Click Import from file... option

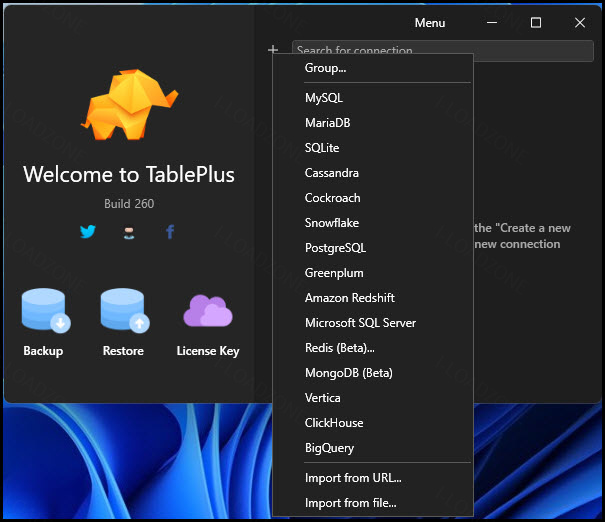(373, 503)
